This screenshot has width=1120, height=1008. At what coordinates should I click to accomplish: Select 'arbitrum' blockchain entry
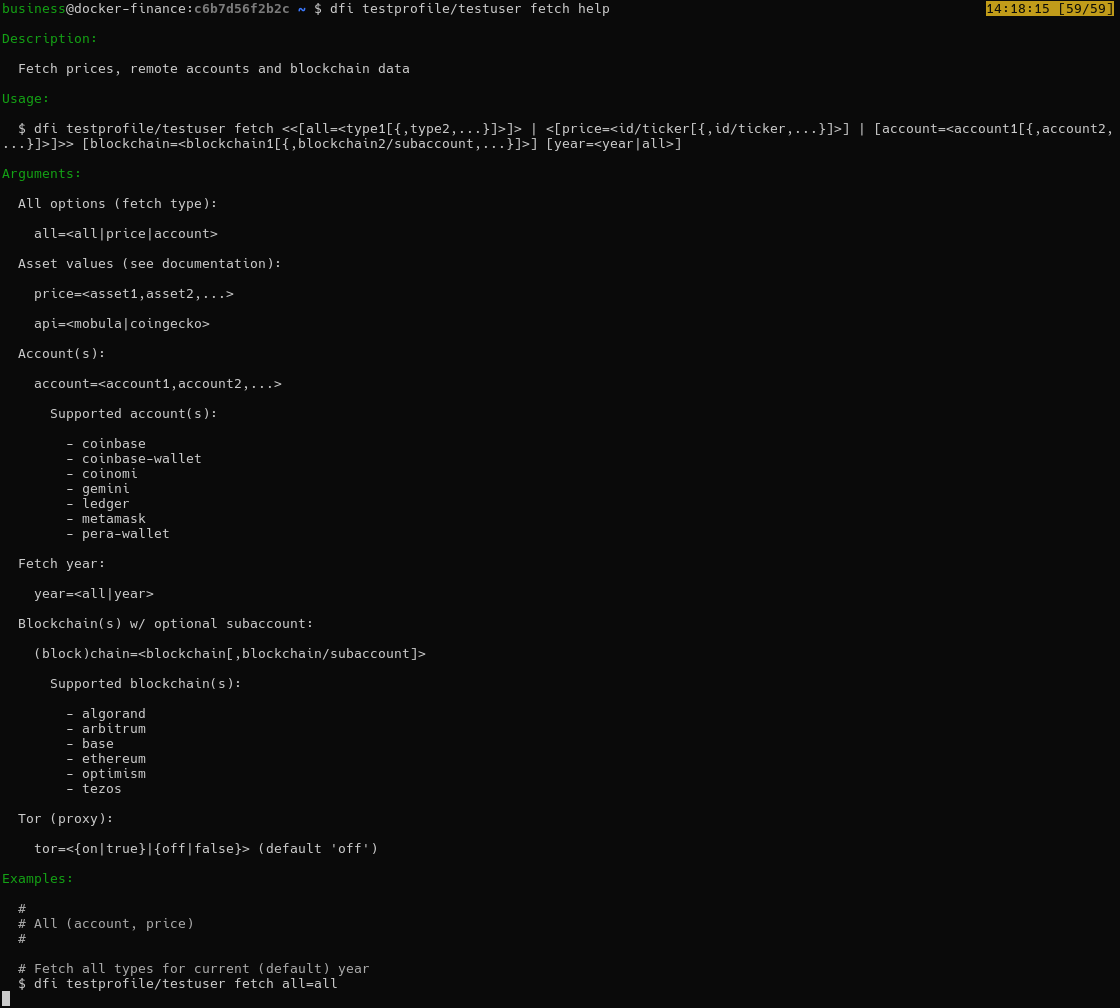pos(113,729)
